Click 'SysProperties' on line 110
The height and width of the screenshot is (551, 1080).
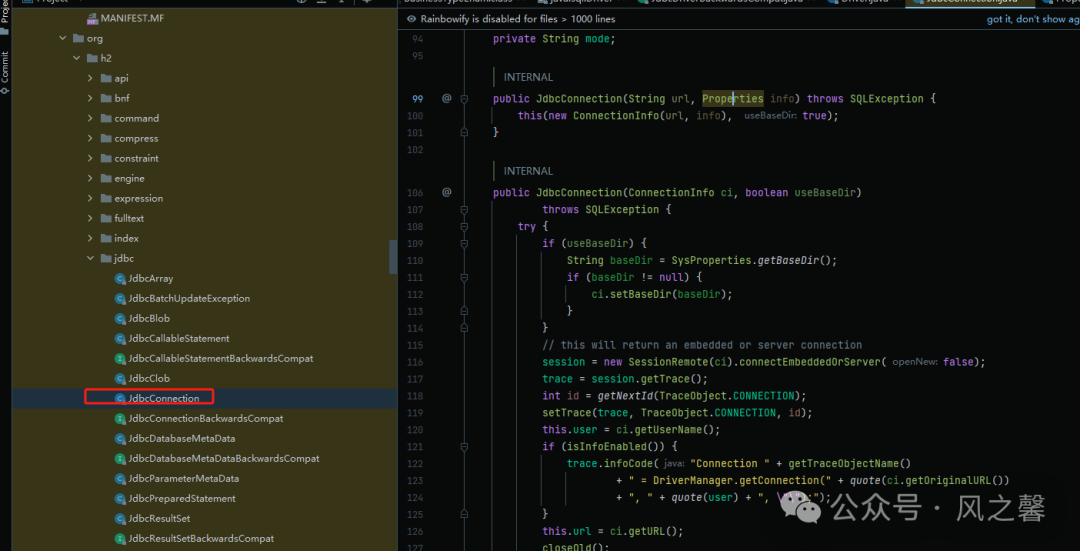tap(714, 260)
